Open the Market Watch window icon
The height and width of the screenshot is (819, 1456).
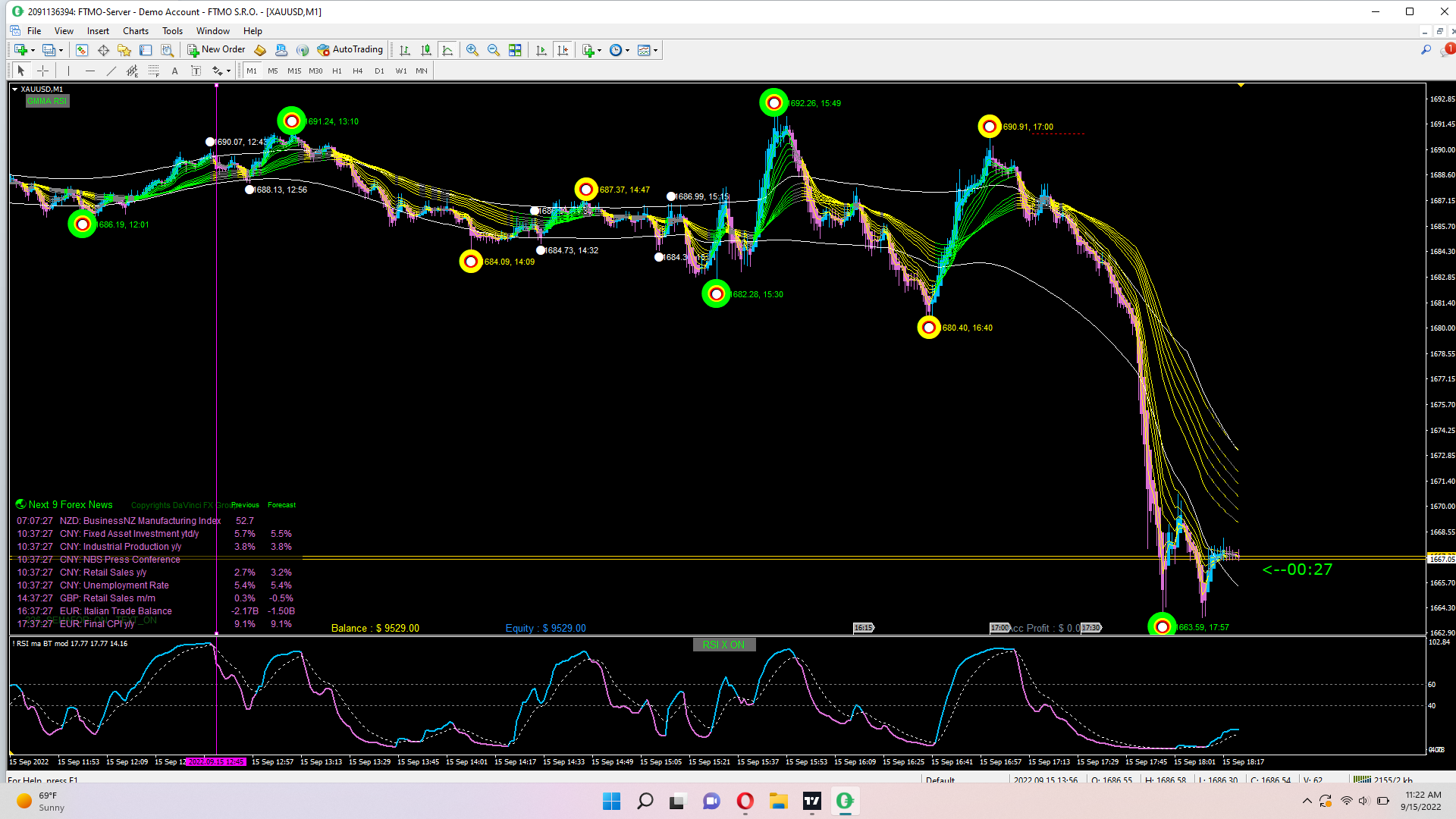point(82,50)
